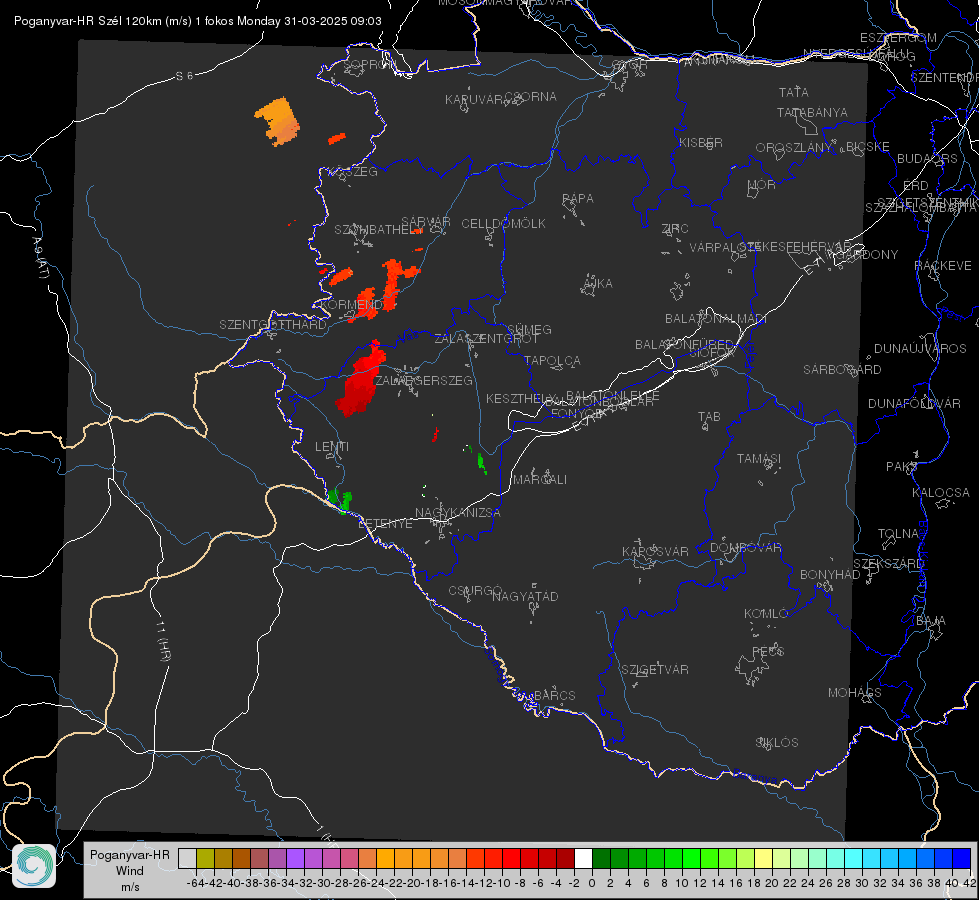The width and height of the screenshot is (979, 900).
Task: Select the yellow swatch between 18 and 20
Action: [763, 858]
